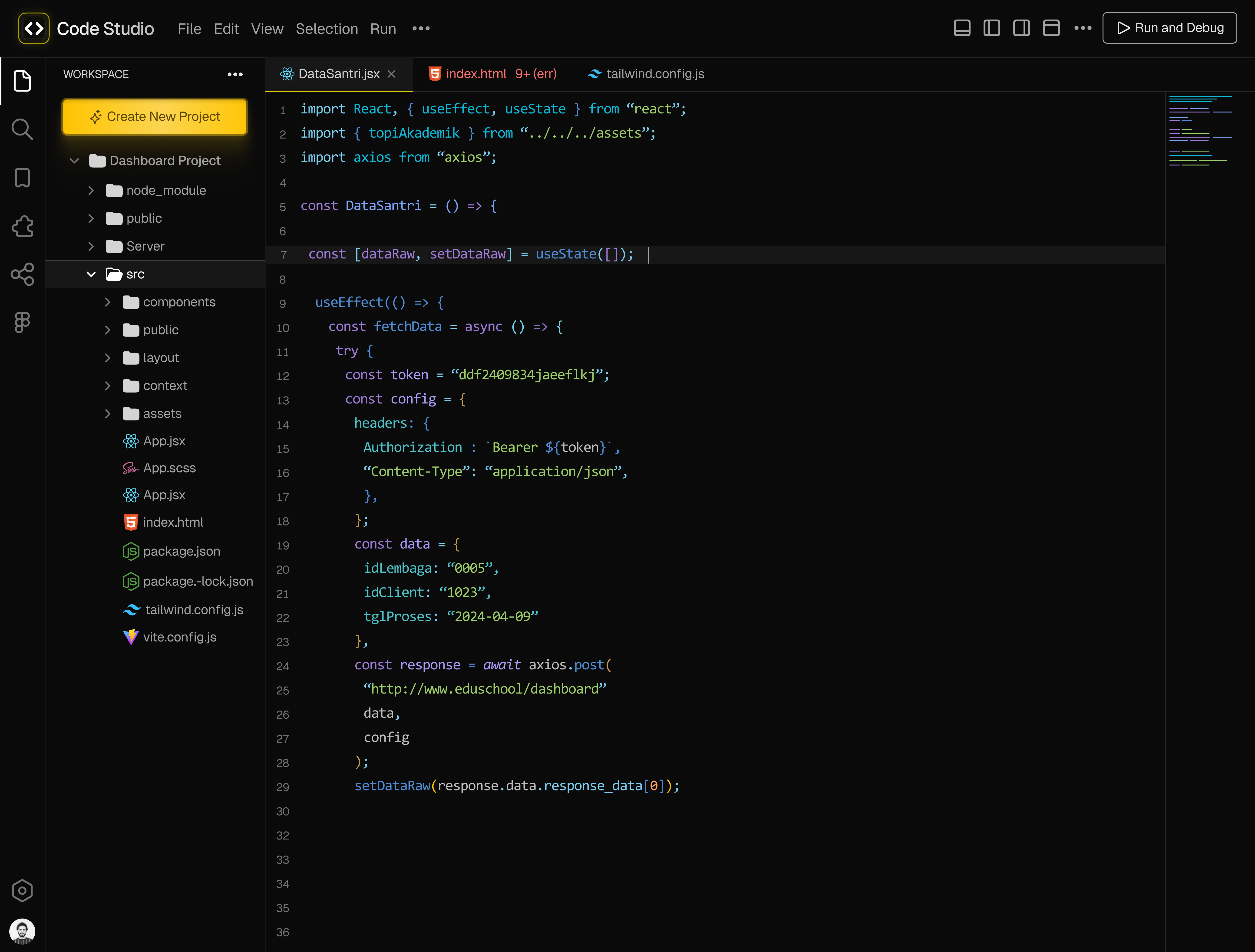Expand the layout folder
1255x952 pixels.
[x=108, y=357]
